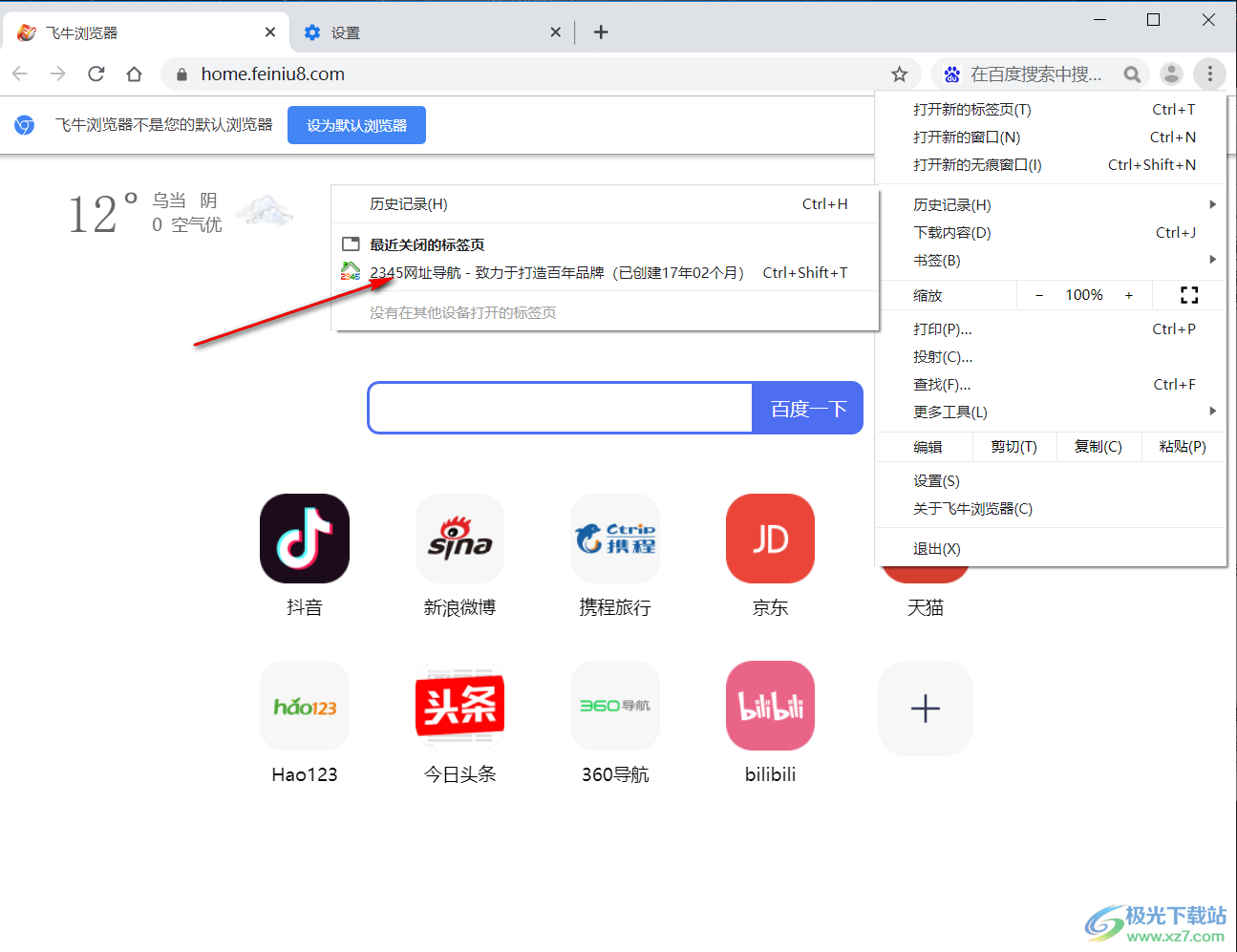Screen dimensions: 1237x952
Task: Open the bilibili shortcut icon
Action: (770, 706)
